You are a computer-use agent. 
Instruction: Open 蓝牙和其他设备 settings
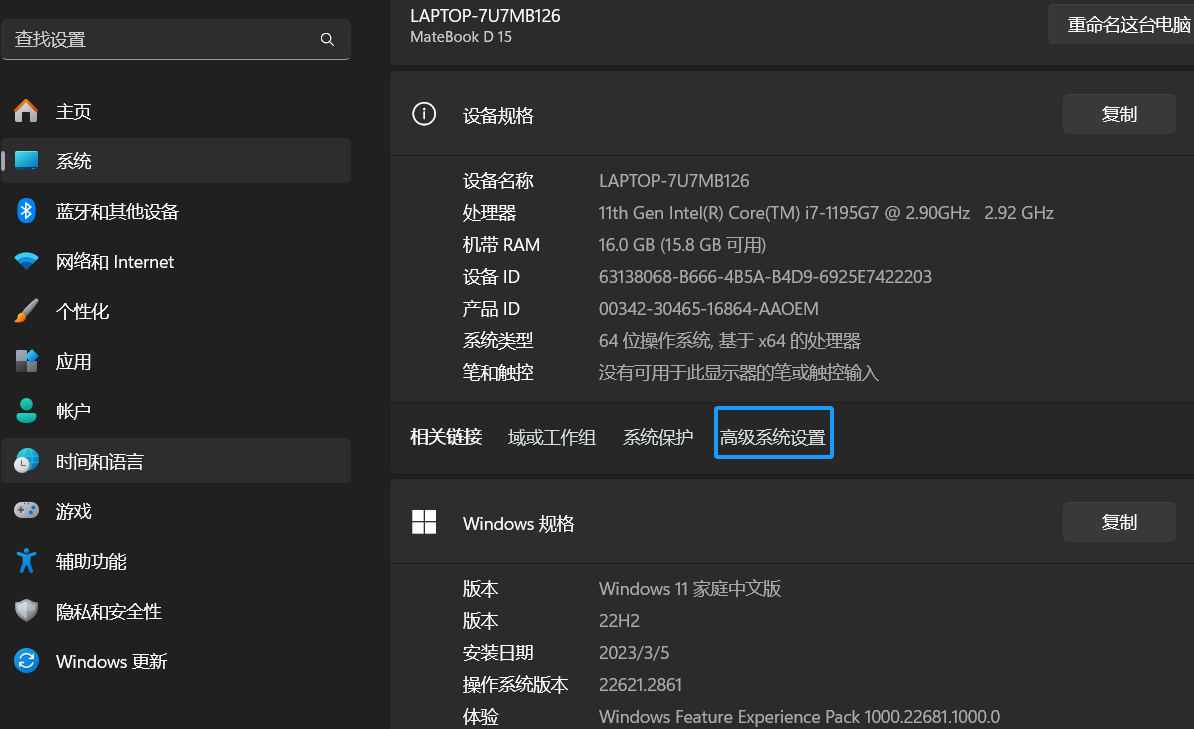[176, 211]
